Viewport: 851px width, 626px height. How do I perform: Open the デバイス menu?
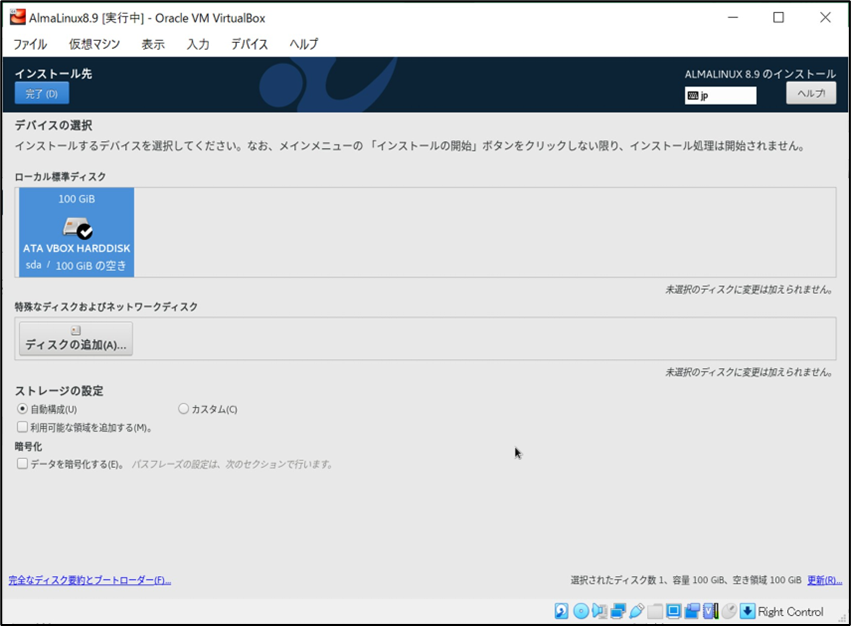coord(250,44)
